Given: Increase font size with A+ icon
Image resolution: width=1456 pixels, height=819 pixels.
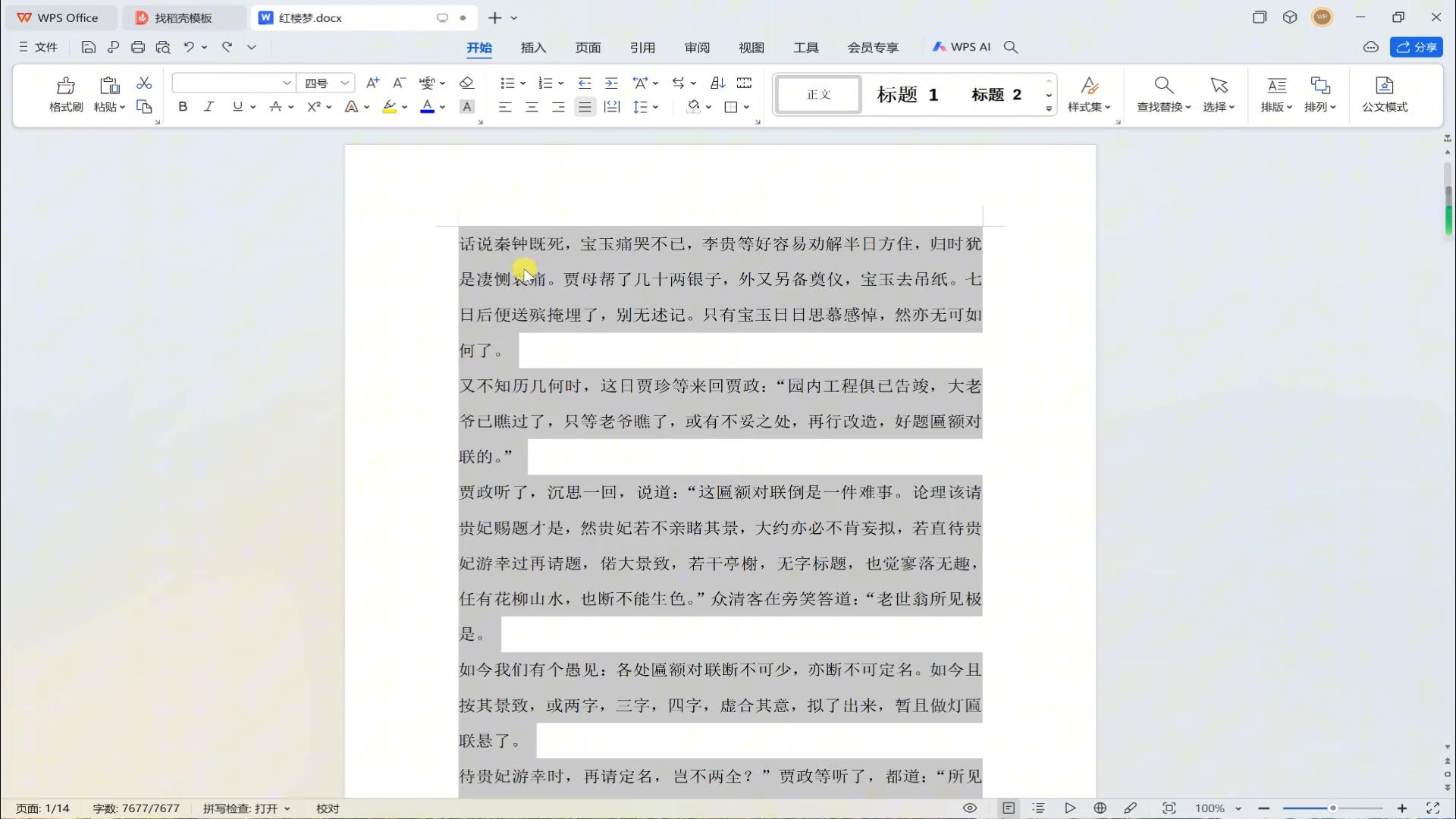Looking at the screenshot, I should coord(372,83).
